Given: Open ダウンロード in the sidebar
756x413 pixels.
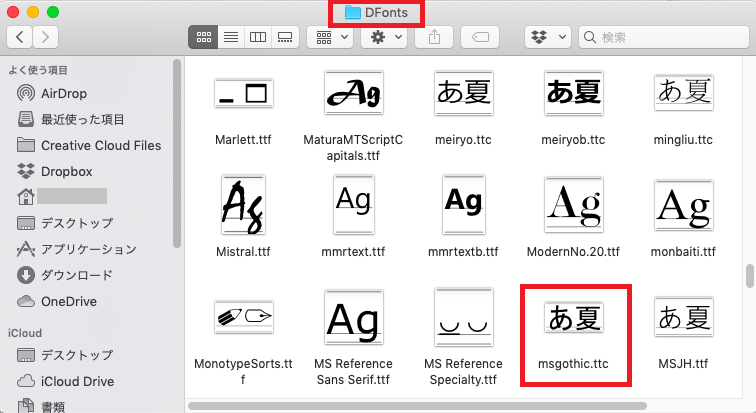Looking at the screenshot, I should (x=65, y=275).
